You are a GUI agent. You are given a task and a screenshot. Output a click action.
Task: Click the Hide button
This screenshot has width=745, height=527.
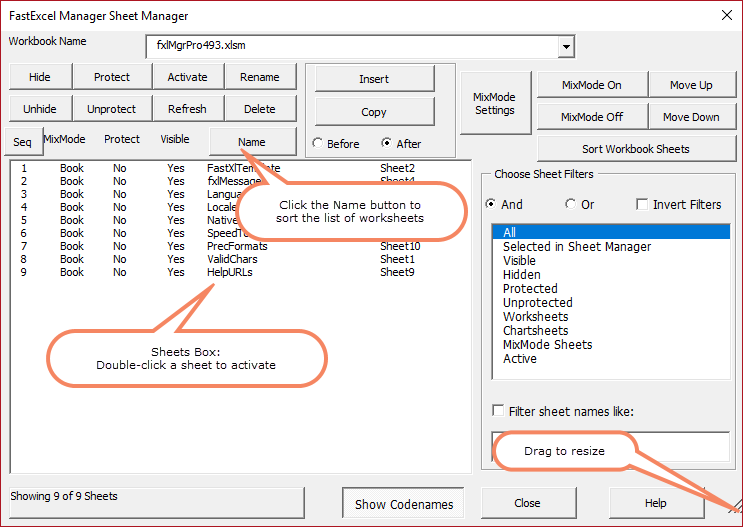click(x=40, y=77)
